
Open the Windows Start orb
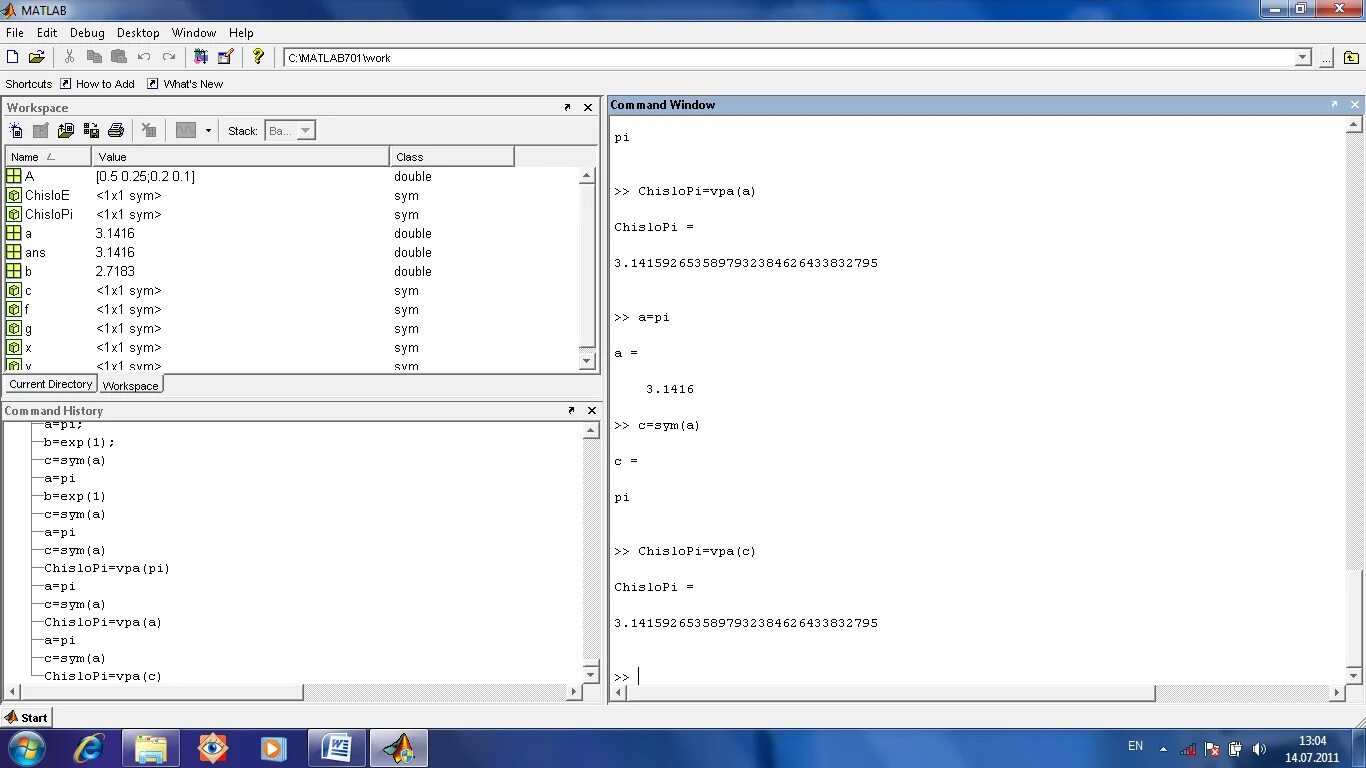pyautogui.click(x=26, y=748)
